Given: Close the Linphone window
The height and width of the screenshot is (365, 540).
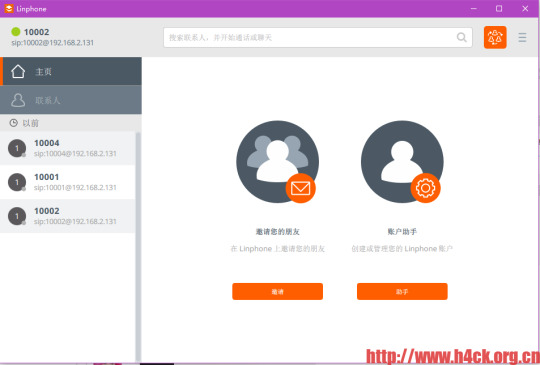Looking at the screenshot, I should point(525,9).
